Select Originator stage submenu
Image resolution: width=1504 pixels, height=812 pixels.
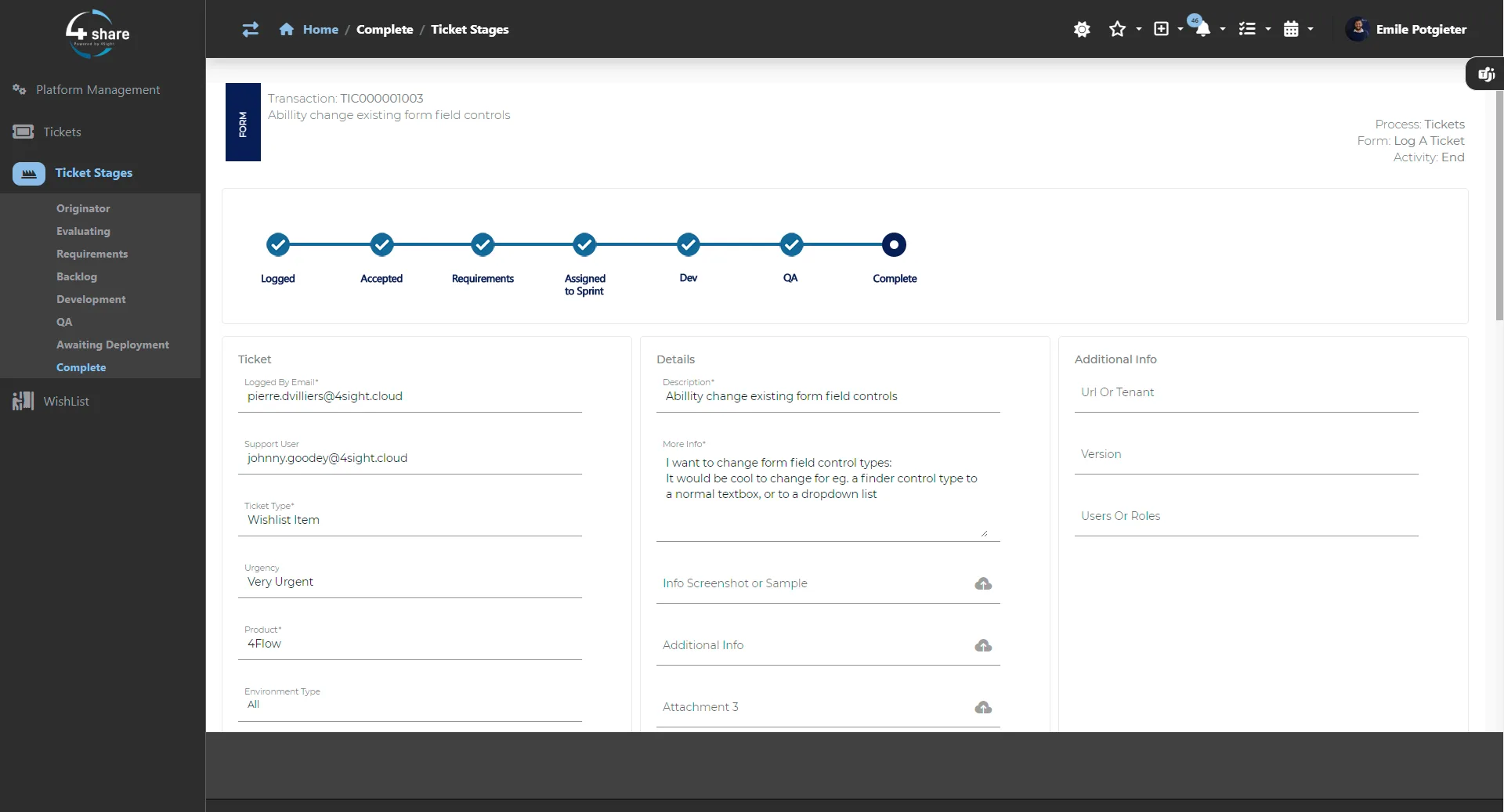[x=83, y=208]
